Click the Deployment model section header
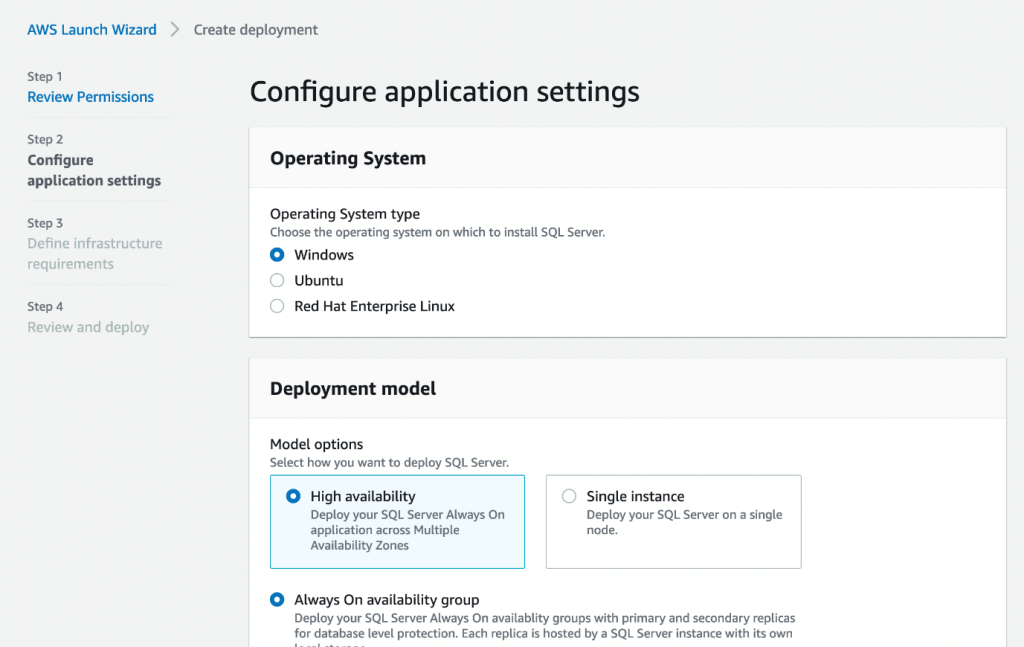 tap(351, 388)
